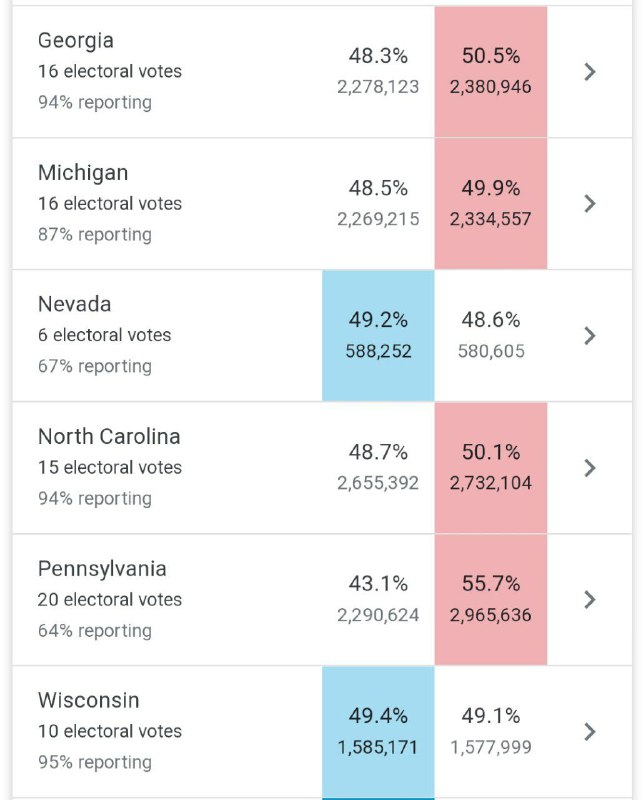The image size is (643, 800).
Task: Open North Carolina state entry
Action: pos(109,436)
